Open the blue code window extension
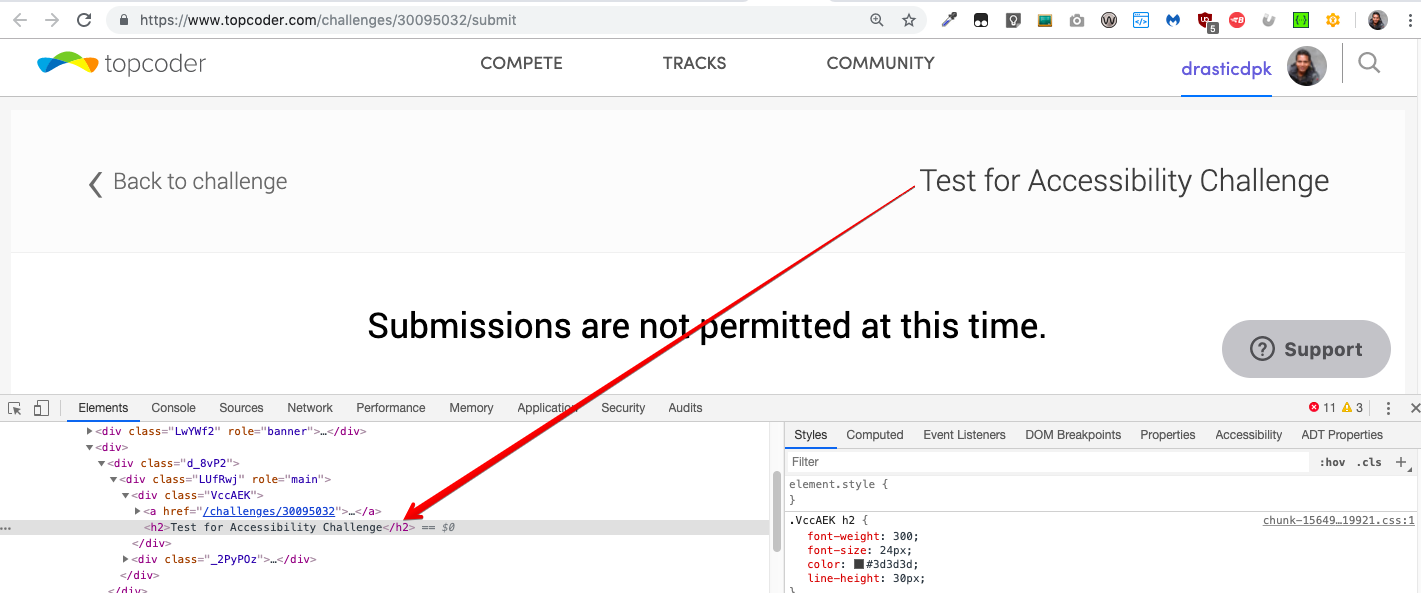1421x593 pixels. click(1141, 20)
